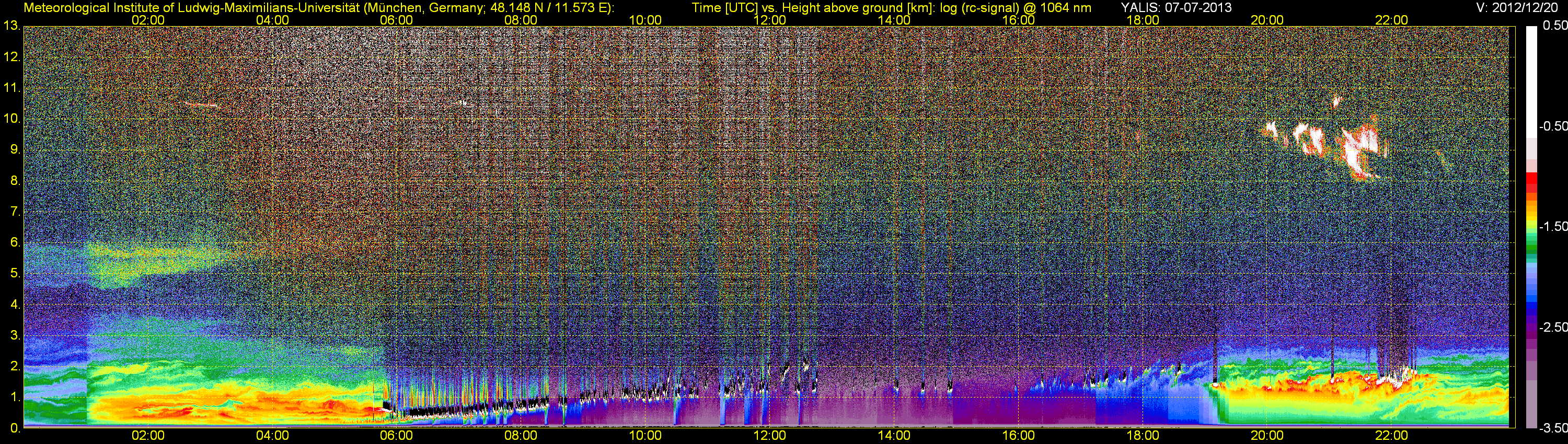Click the 9 km height axis label

(x=15, y=149)
